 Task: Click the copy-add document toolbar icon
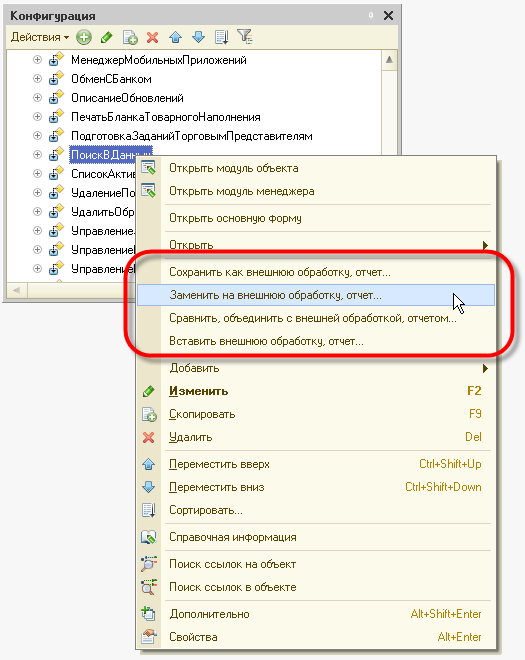click(x=130, y=37)
